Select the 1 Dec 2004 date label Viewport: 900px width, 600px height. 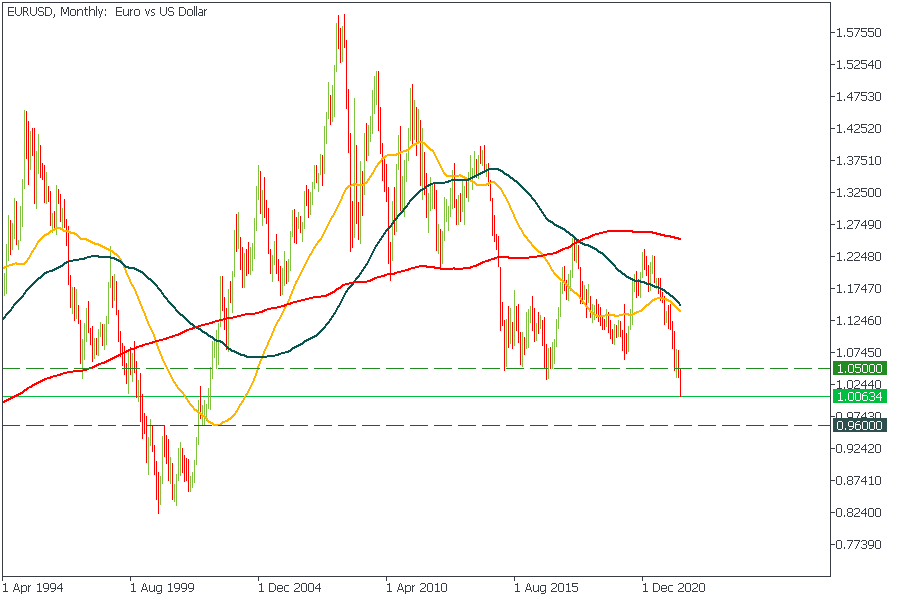290,588
